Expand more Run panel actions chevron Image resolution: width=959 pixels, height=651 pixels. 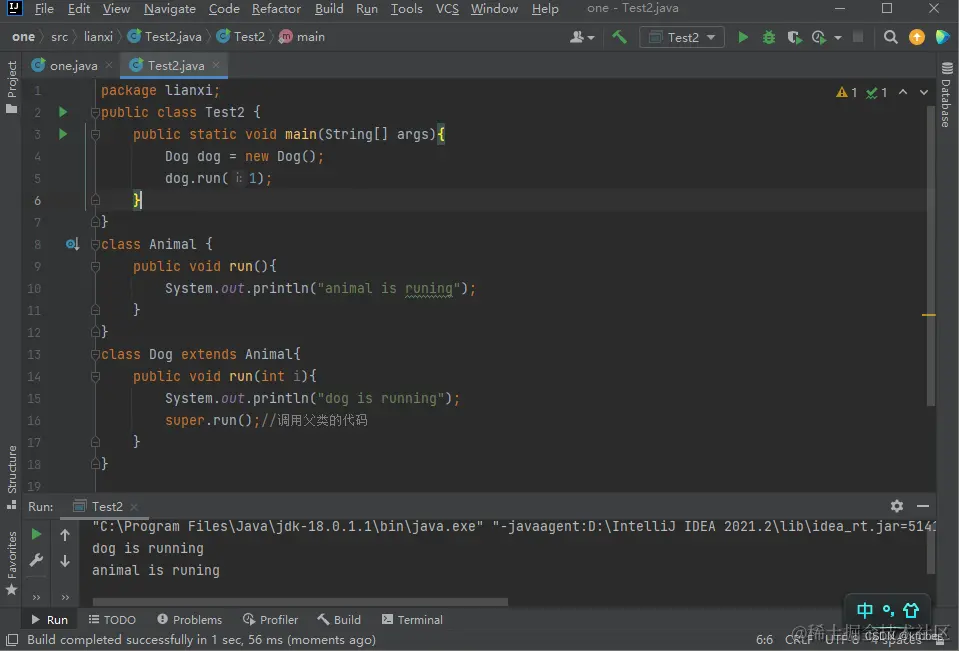coord(37,597)
